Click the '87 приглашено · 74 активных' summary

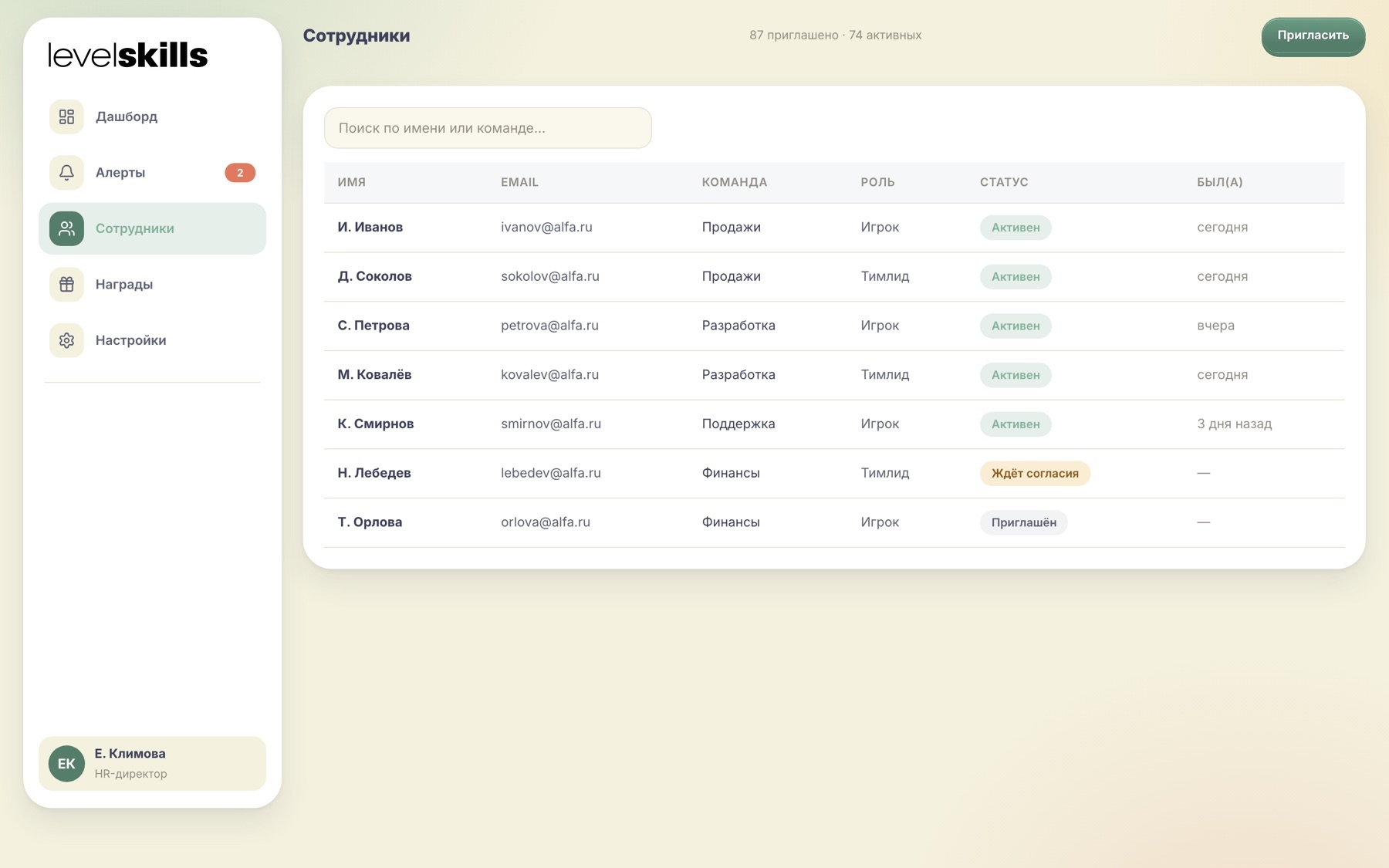coord(836,35)
